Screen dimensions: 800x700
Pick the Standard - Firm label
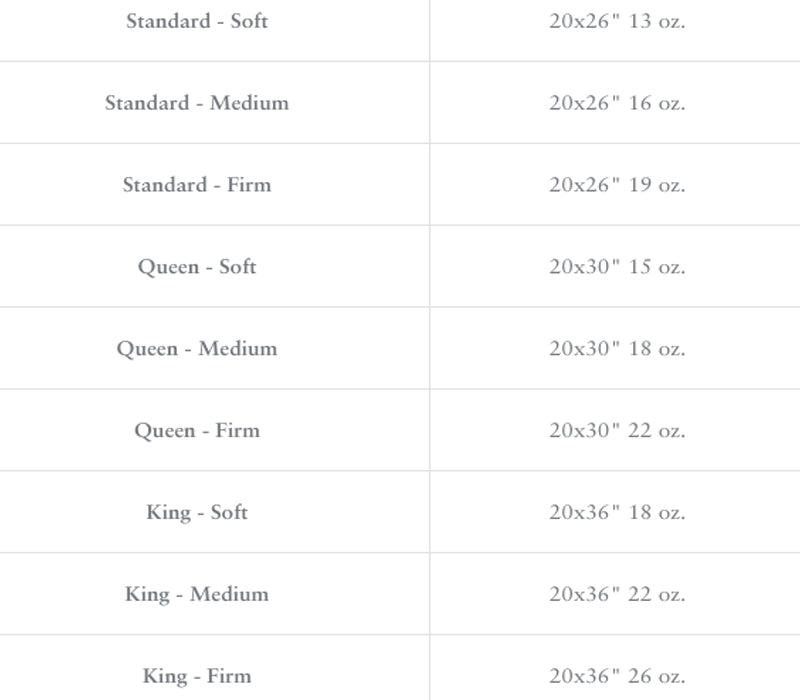197,185
